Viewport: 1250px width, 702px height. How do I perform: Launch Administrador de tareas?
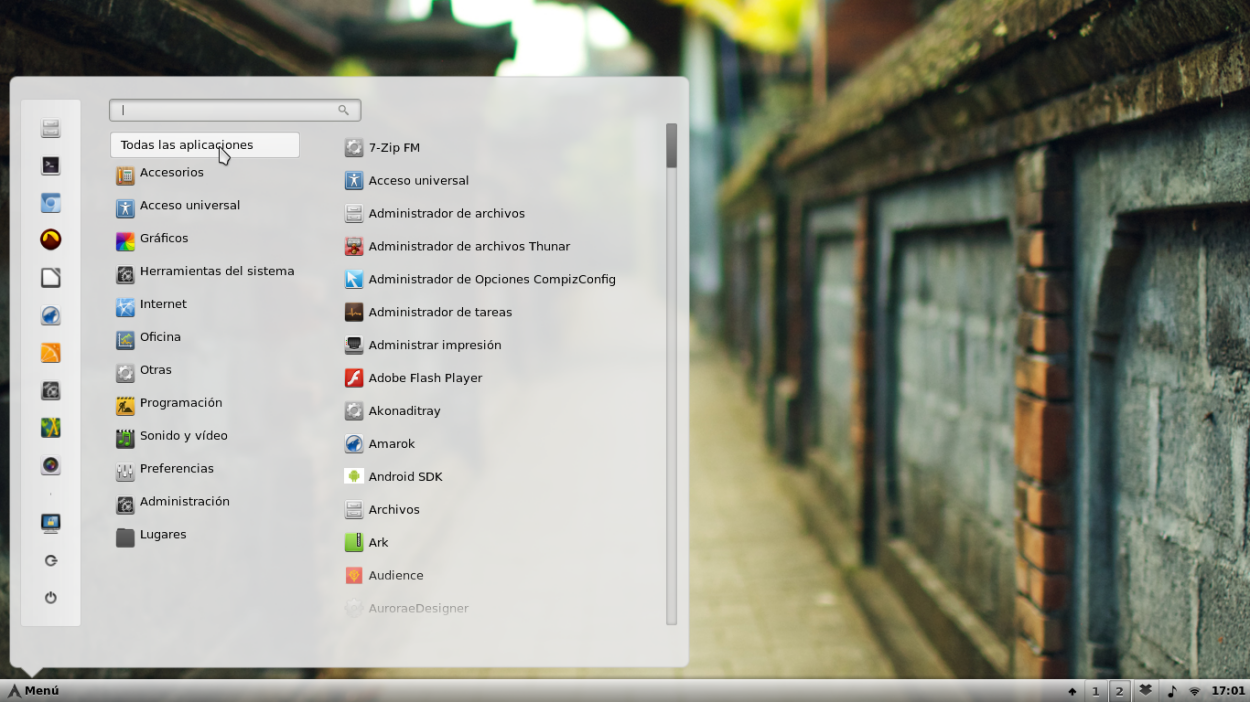click(x=428, y=313)
